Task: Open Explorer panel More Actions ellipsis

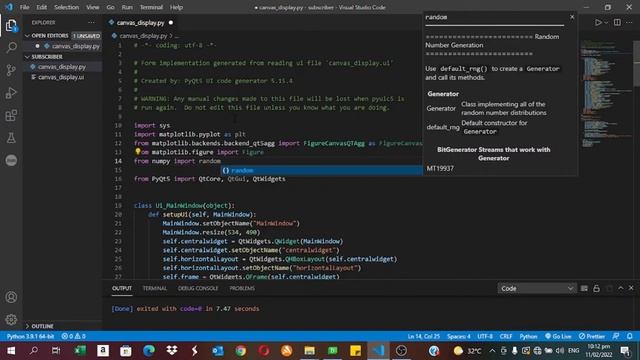Action: (91, 22)
